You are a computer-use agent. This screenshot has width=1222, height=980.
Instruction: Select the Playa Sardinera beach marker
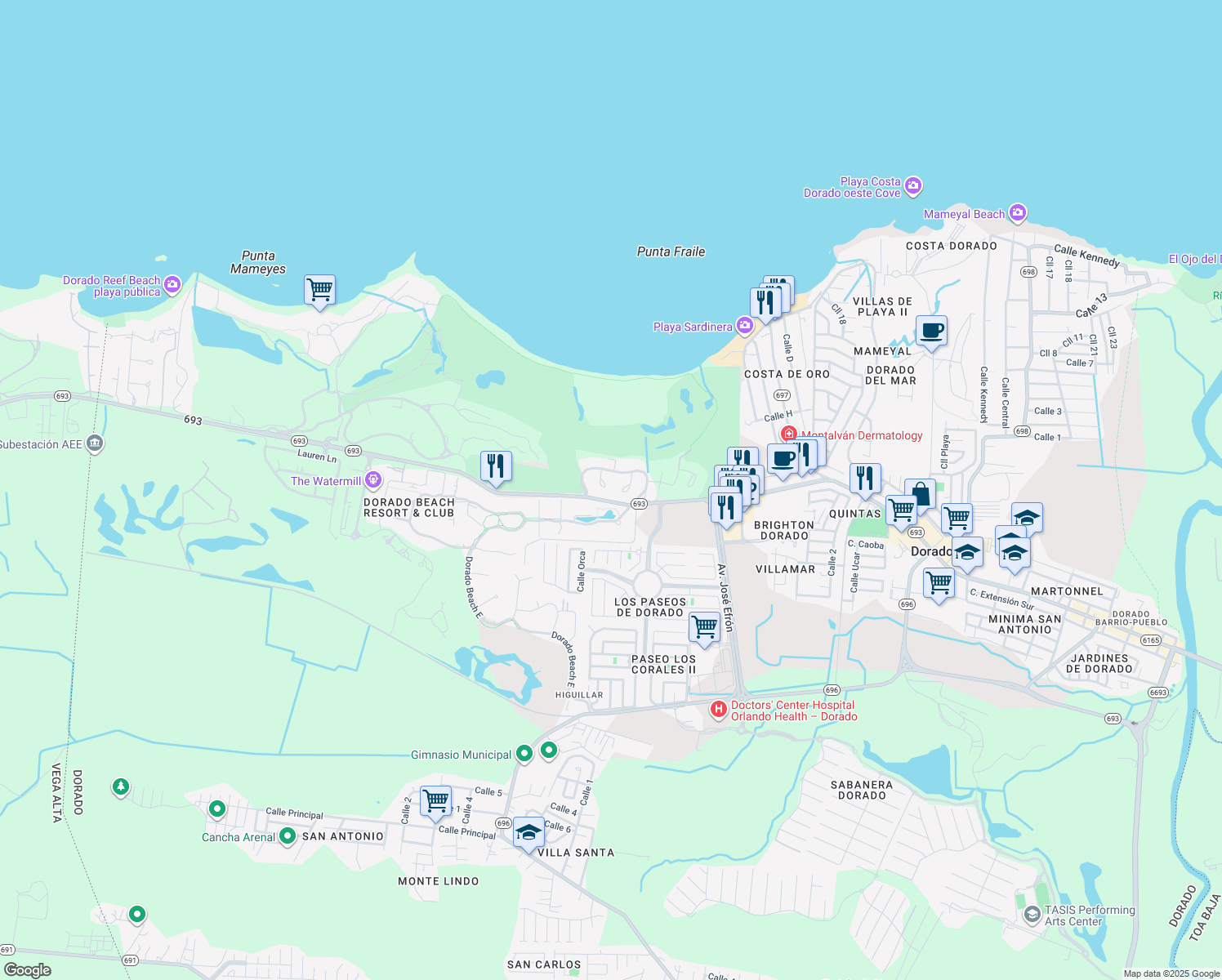click(744, 327)
